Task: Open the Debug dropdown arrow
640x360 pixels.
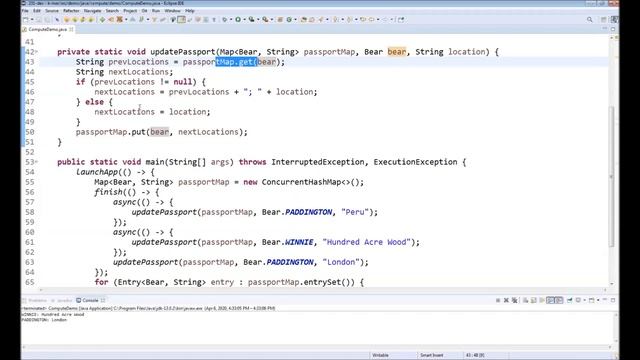Action: coord(231,19)
